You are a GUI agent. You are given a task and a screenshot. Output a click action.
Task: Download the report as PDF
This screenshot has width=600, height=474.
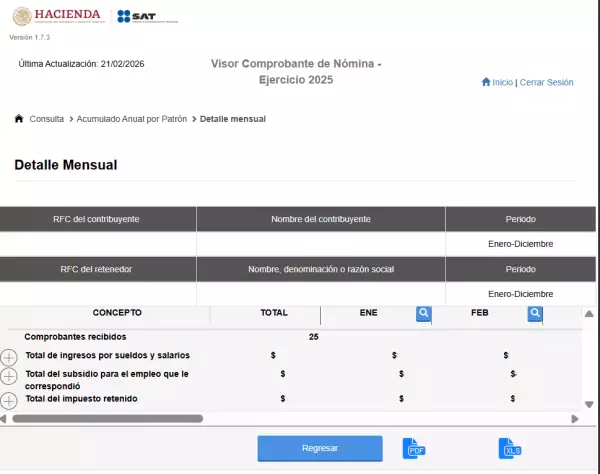point(414,449)
